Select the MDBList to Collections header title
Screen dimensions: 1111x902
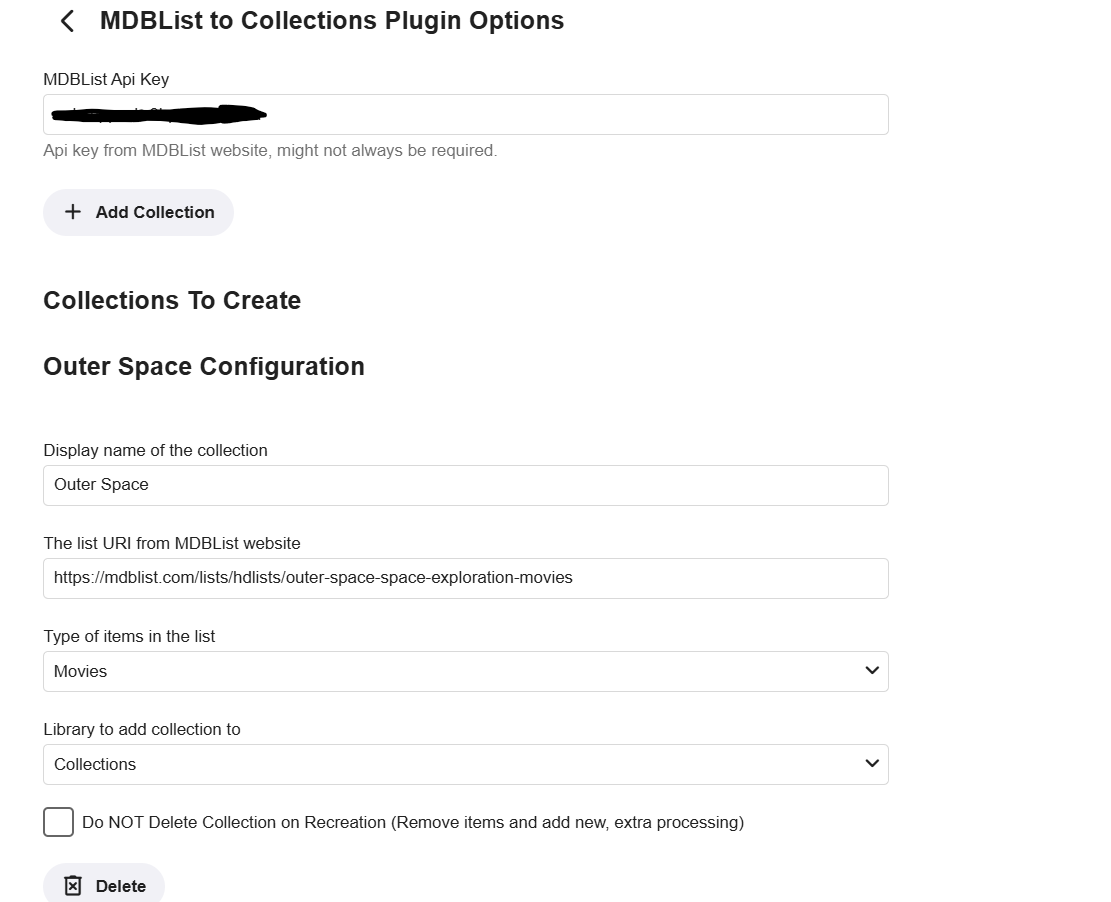[331, 20]
